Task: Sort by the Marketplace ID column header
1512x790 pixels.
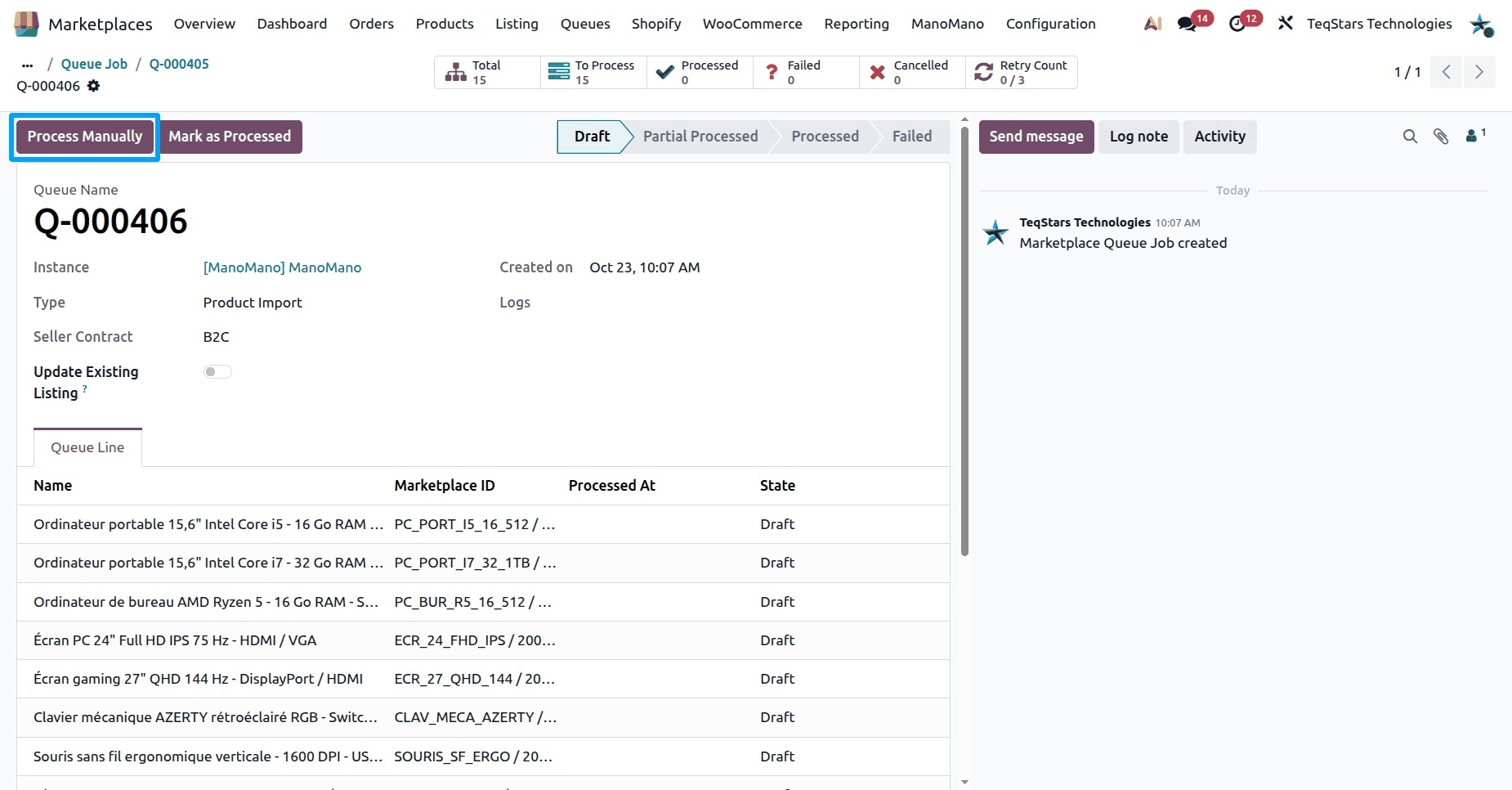Action: coord(445,486)
